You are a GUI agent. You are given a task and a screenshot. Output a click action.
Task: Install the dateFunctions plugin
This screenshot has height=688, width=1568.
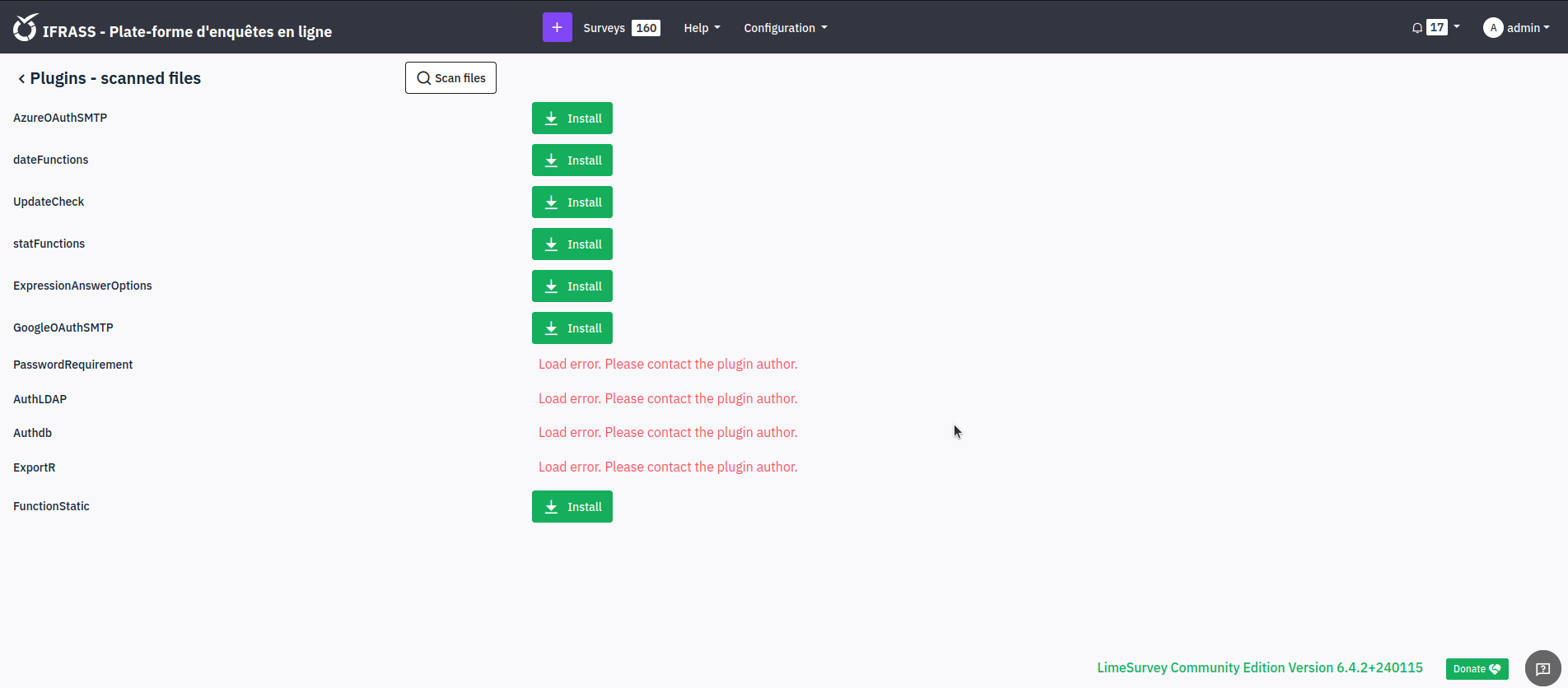572,160
